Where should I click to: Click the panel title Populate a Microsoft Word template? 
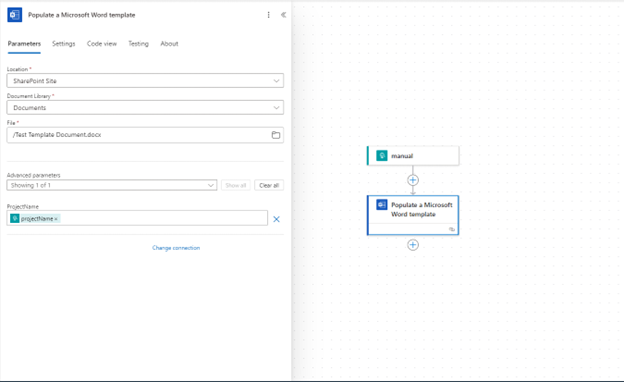pyautogui.click(x=82, y=15)
